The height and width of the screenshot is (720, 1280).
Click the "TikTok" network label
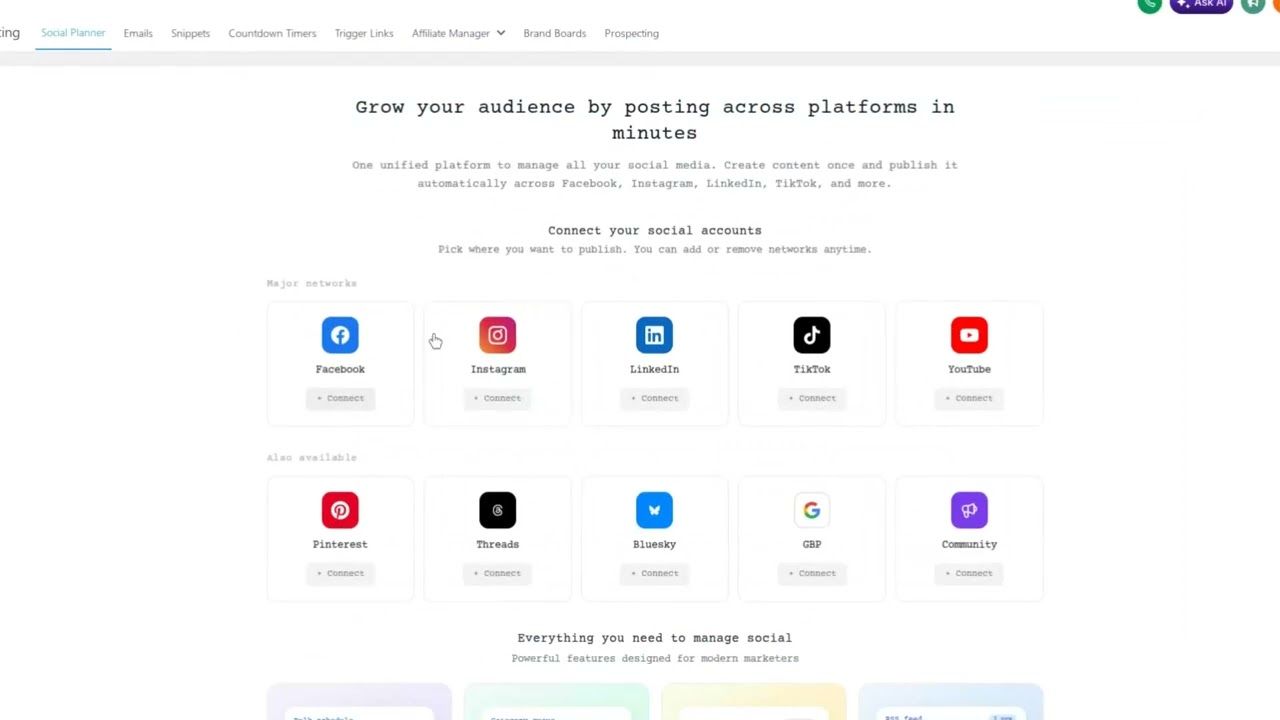(812, 369)
